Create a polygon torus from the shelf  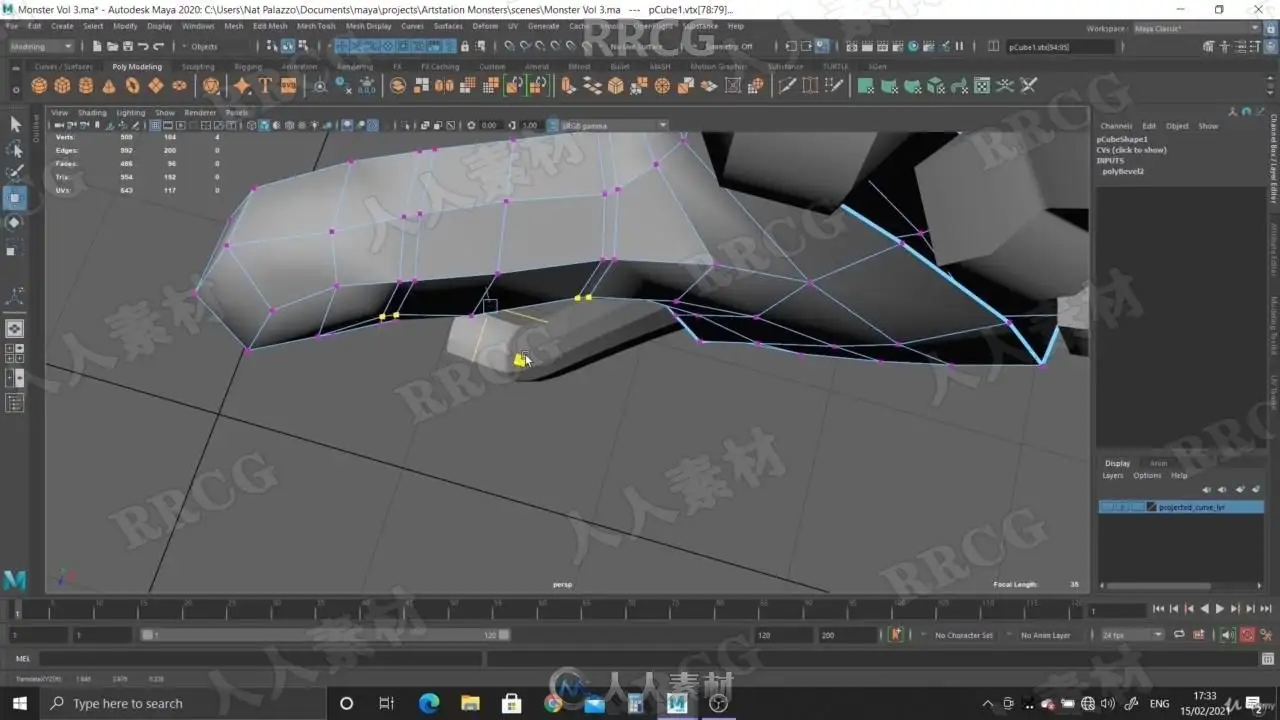tap(132, 86)
